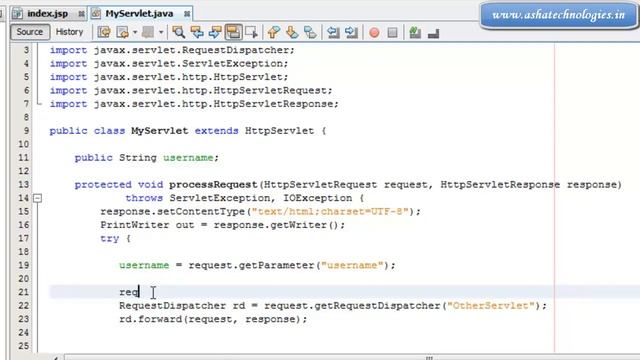Click 'HttpServlet' after extends on line 9
640x360 pixels.
(x=280, y=131)
